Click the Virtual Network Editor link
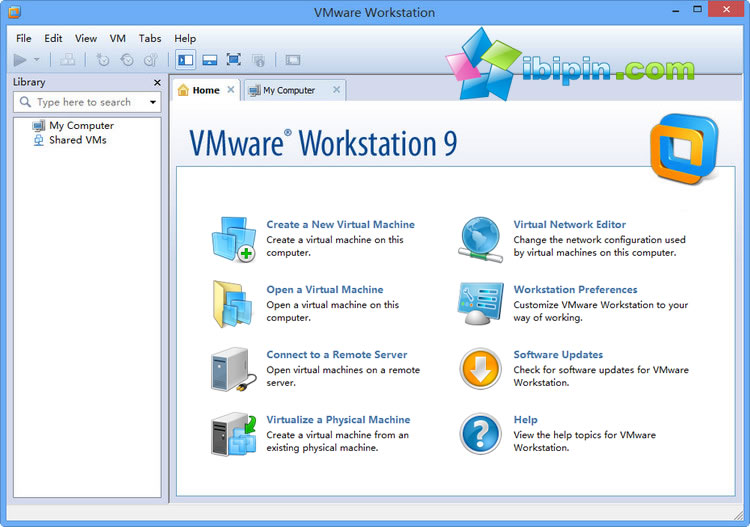 (570, 224)
